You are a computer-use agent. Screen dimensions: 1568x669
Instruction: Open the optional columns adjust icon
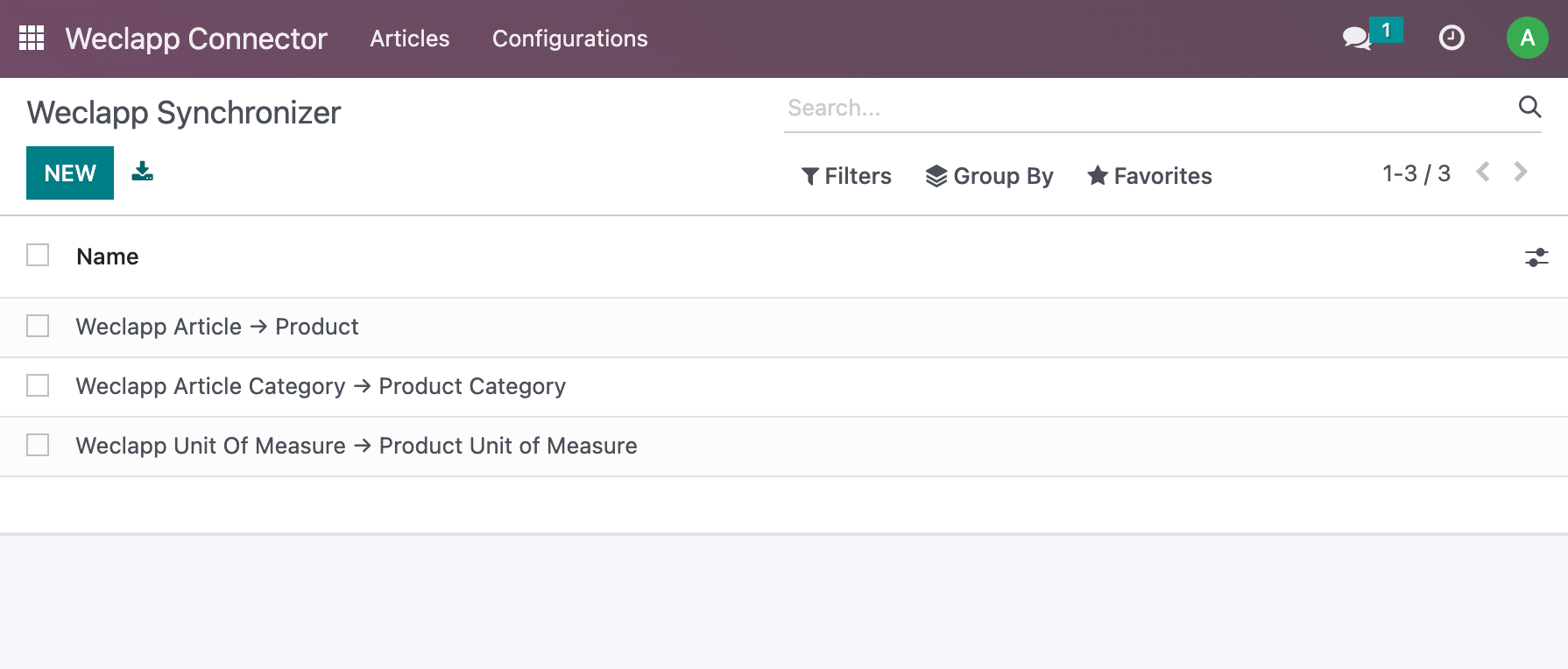tap(1536, 257)
